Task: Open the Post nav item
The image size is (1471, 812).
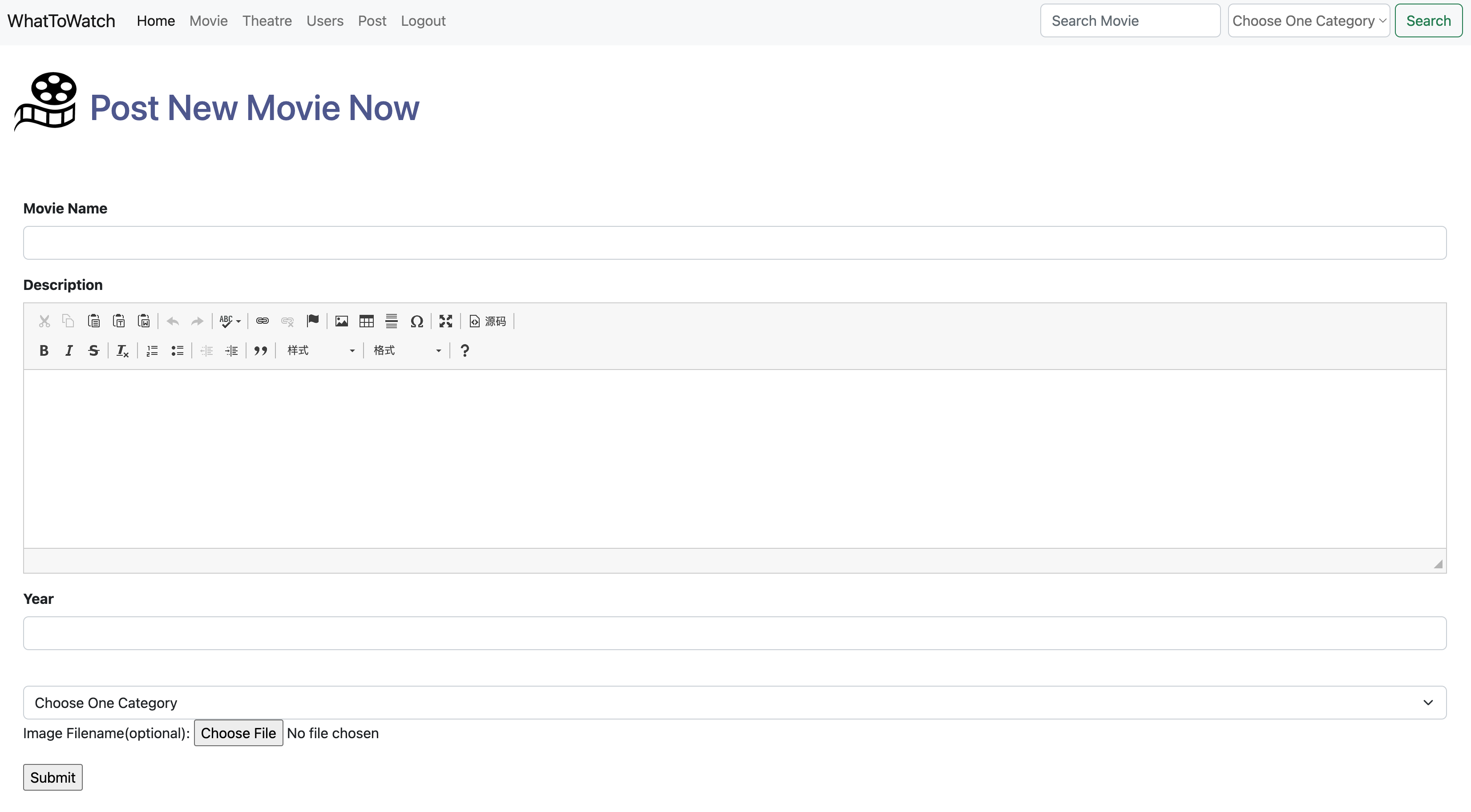Action: (x=372, y=20)
